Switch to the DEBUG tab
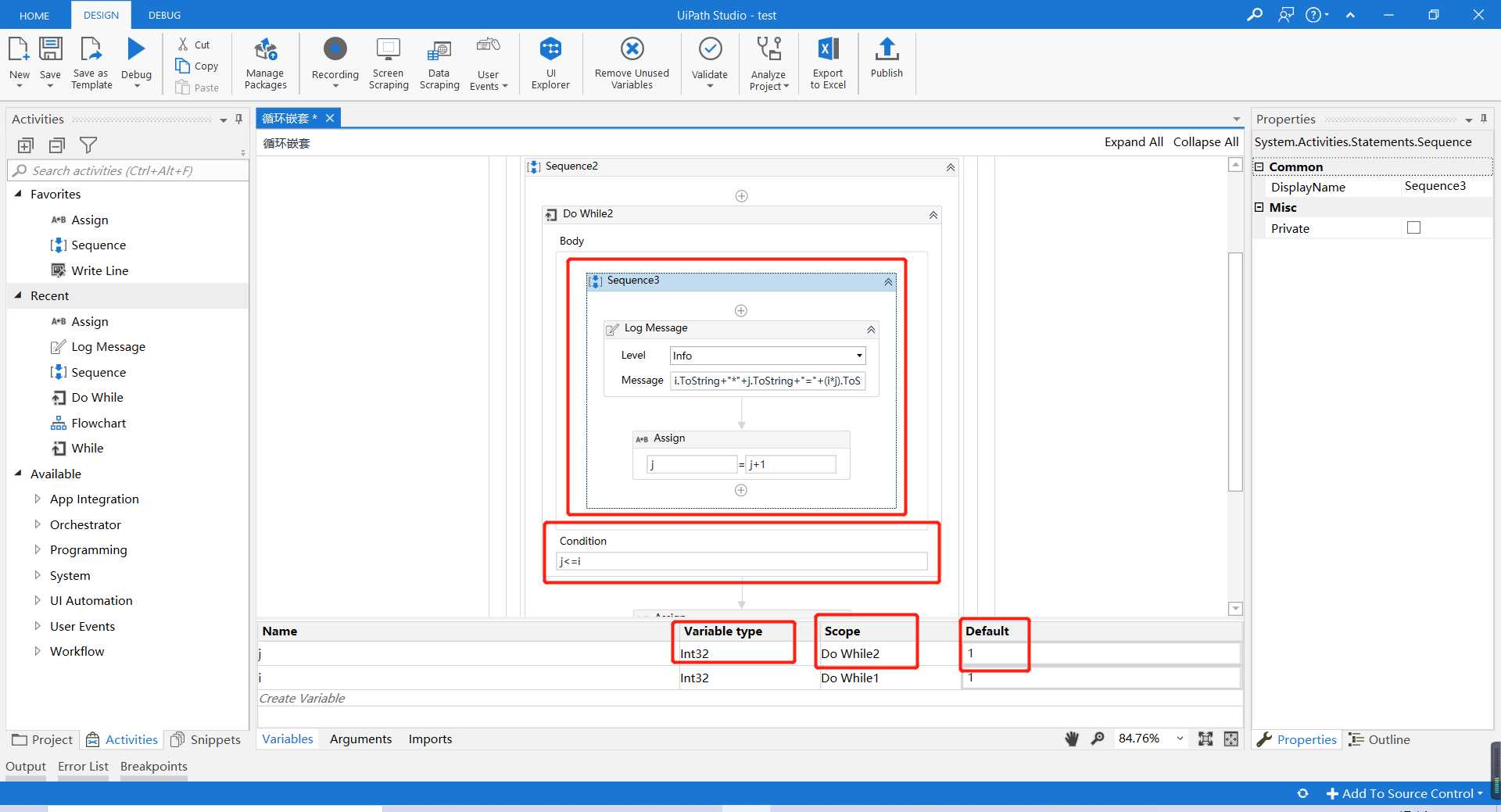The height and width of the screenshot is (812, 1501). point(164,15)
